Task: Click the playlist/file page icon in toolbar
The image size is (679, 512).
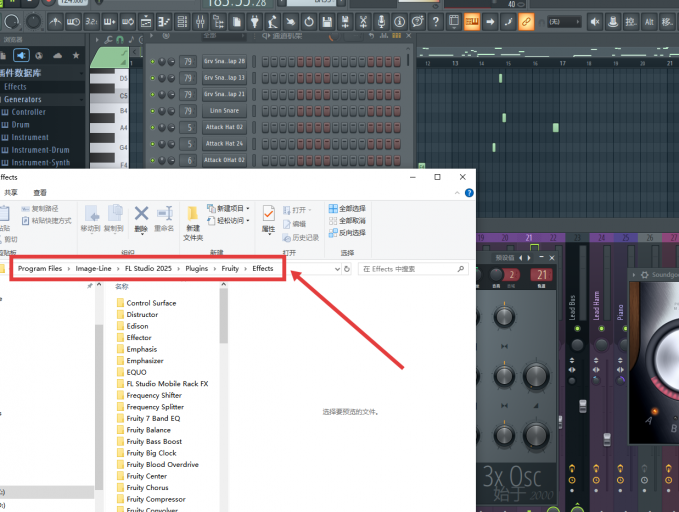Action: tap(236, 22)
